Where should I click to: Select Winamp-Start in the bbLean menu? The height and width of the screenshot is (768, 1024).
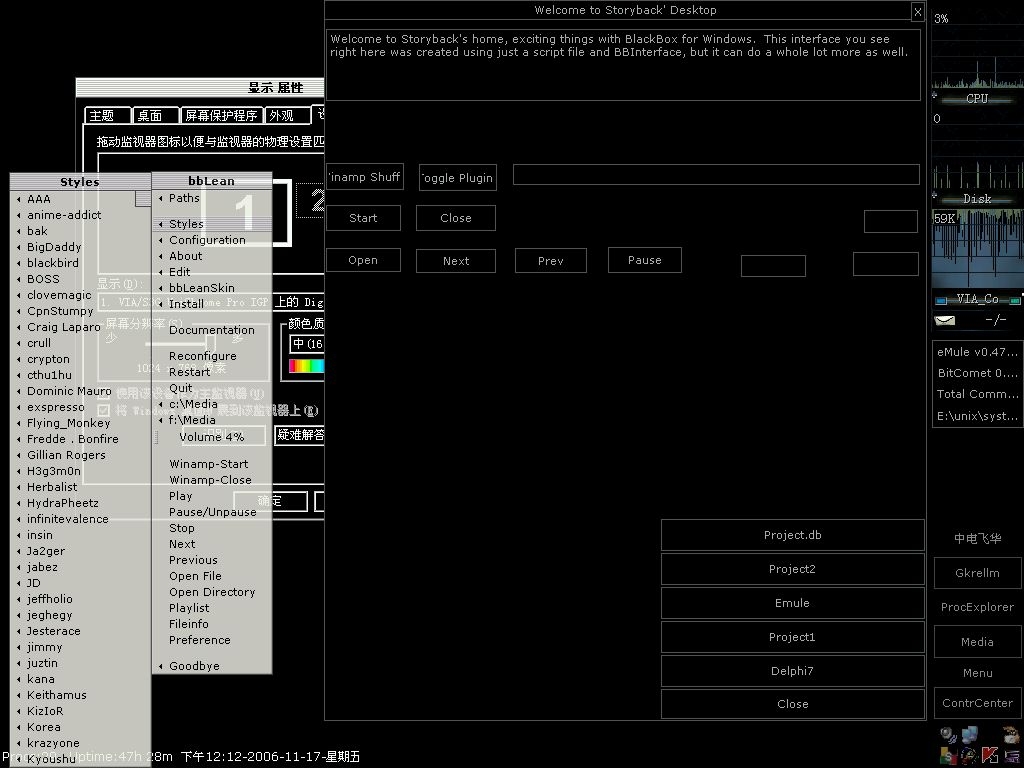coord(212,464)
